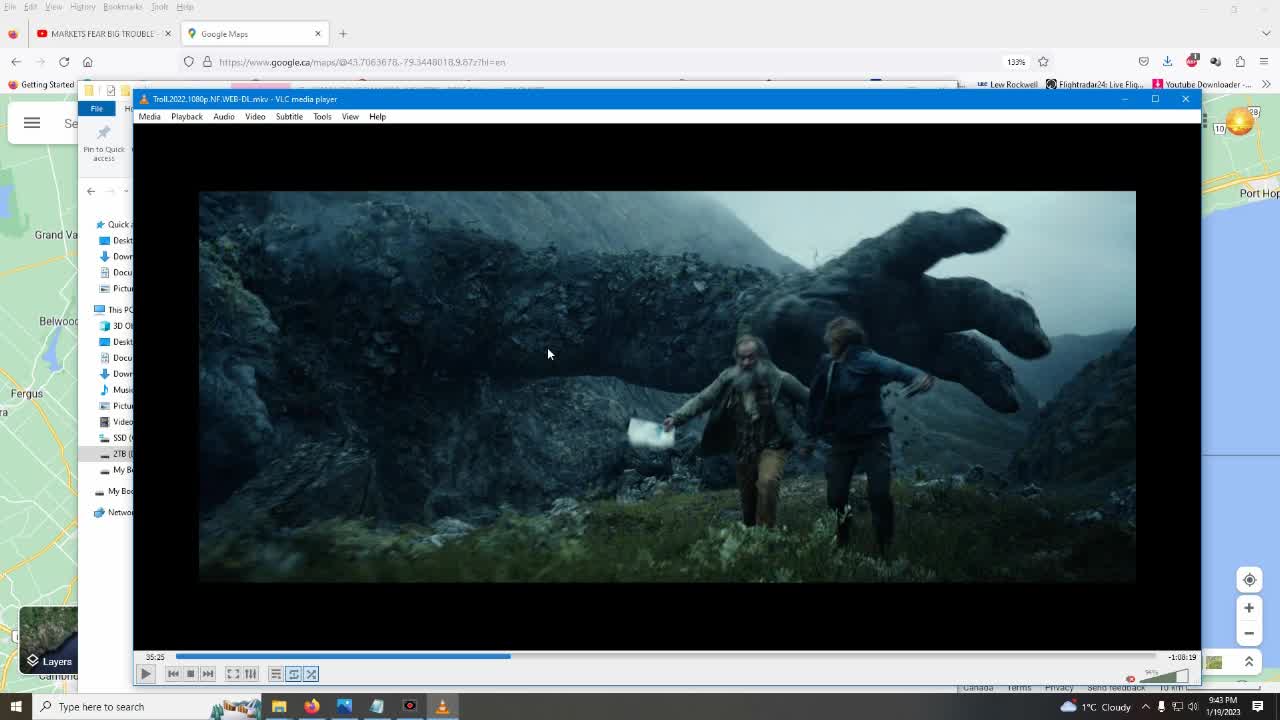Open the Firefox extensions puzzle icon
Viewport: 1280px width, 720px height.
(1240, 62)
